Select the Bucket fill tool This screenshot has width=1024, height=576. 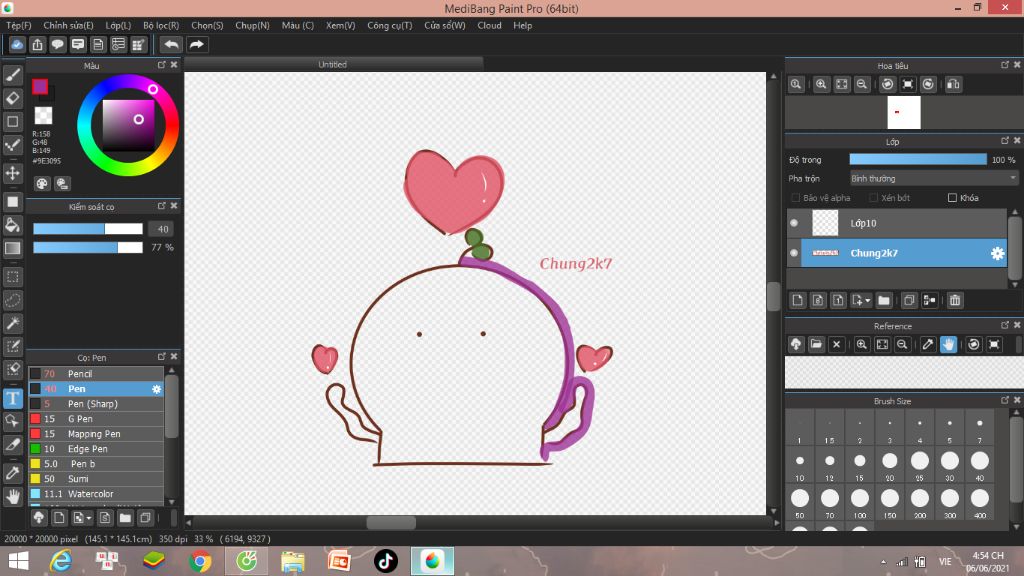(12, 225)
